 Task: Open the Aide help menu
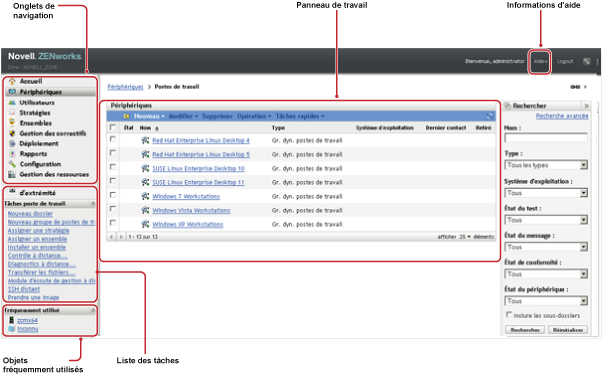click(540, 61)
